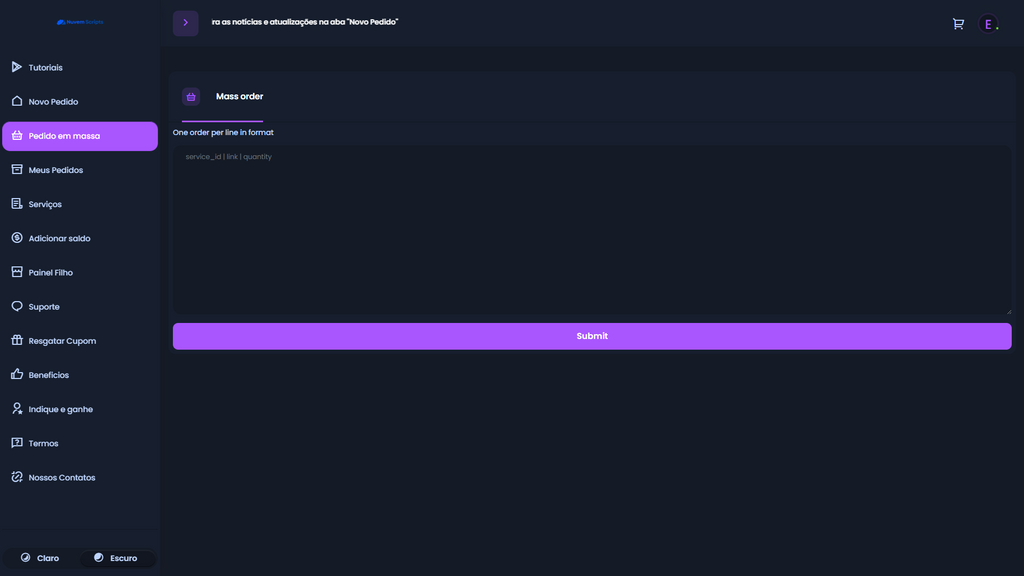Click the Resgatar Cupom gift icon

point(17,340)
